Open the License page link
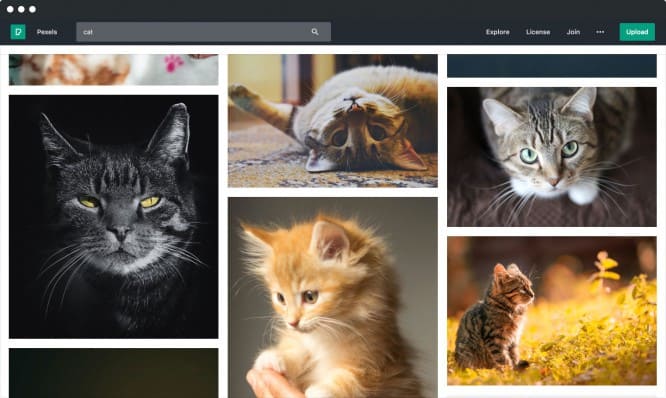The width and height of the screenshot is (666, 398). (538, 32)
